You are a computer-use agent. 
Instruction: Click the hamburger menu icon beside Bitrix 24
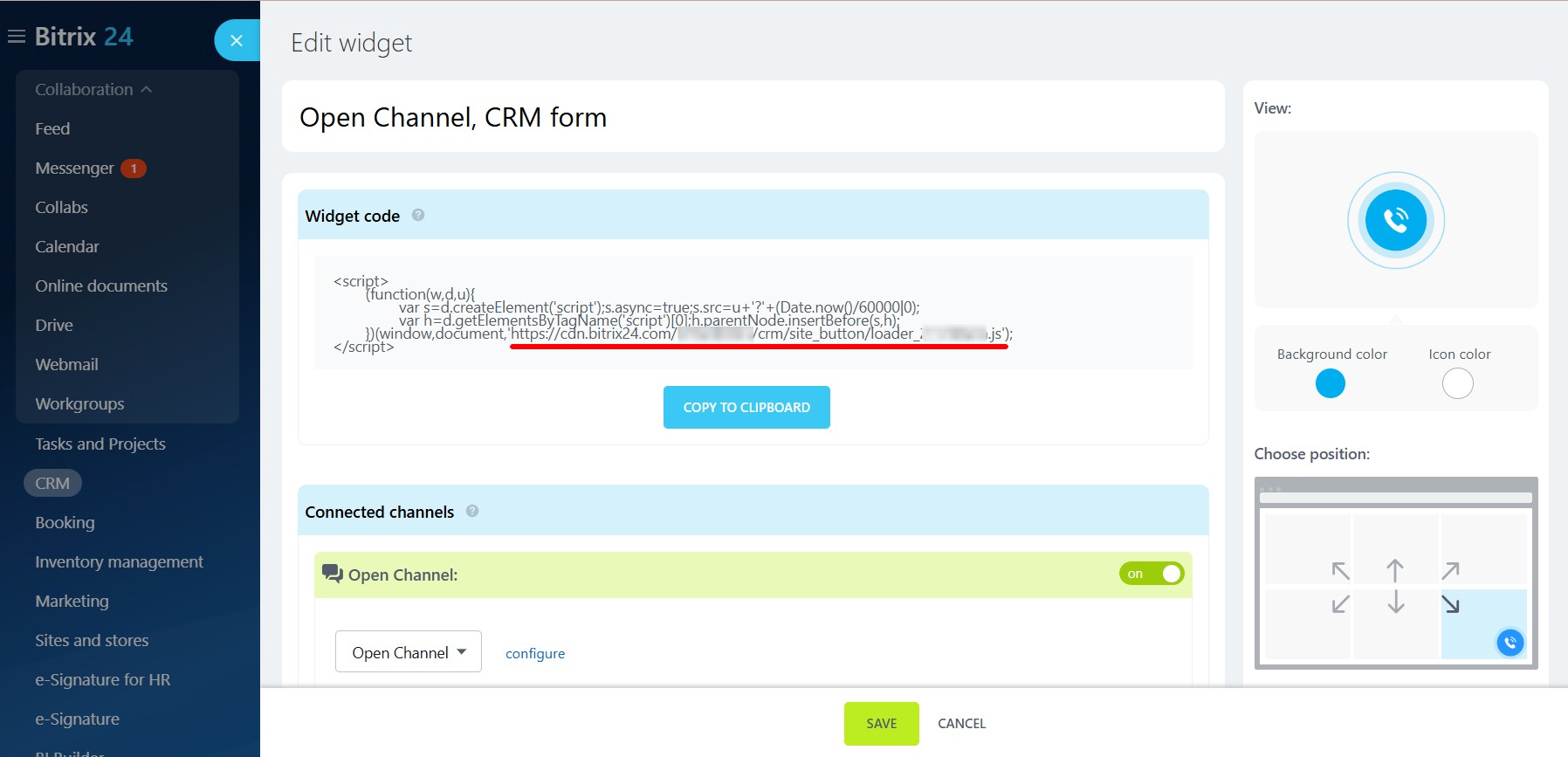[x=16, y=37]
